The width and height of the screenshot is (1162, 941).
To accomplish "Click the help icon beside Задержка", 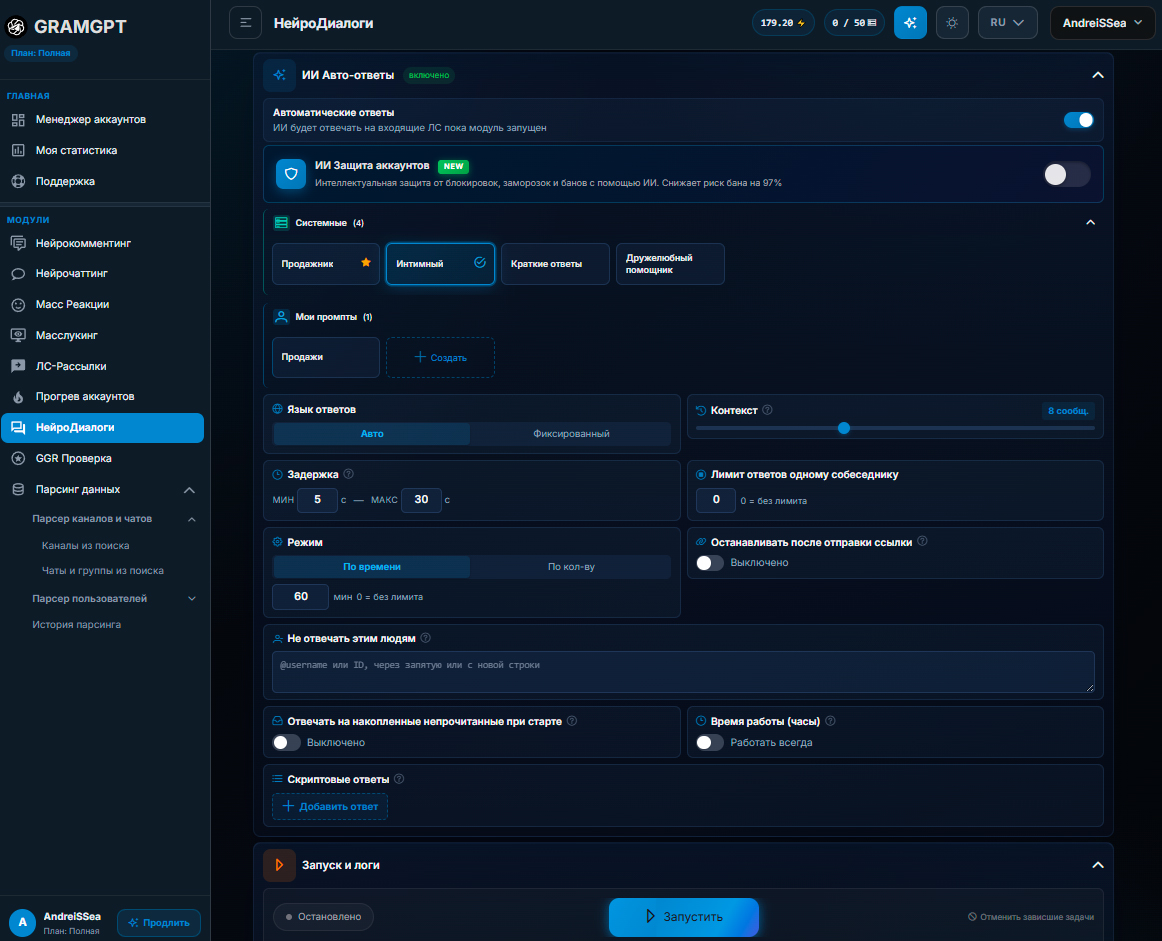I will [x=348, y=474].
